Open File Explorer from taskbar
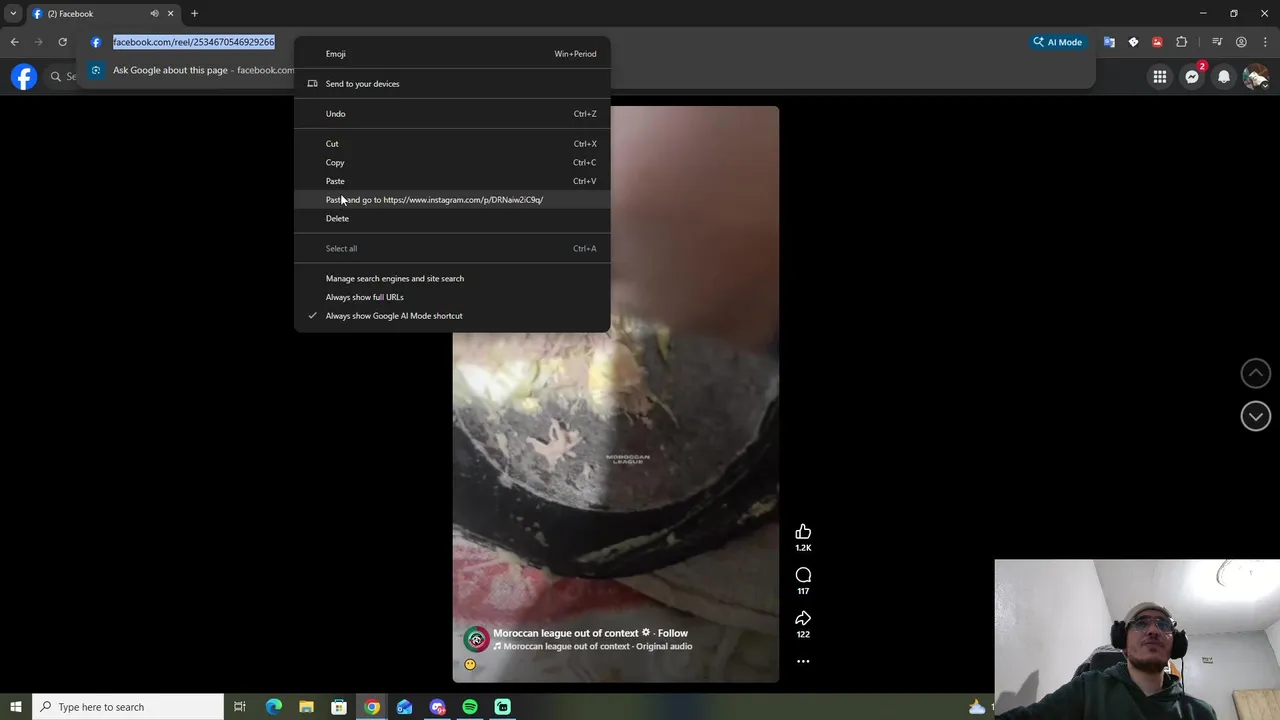This screenshot has width=1280, height=720. [x=307, y=707]
